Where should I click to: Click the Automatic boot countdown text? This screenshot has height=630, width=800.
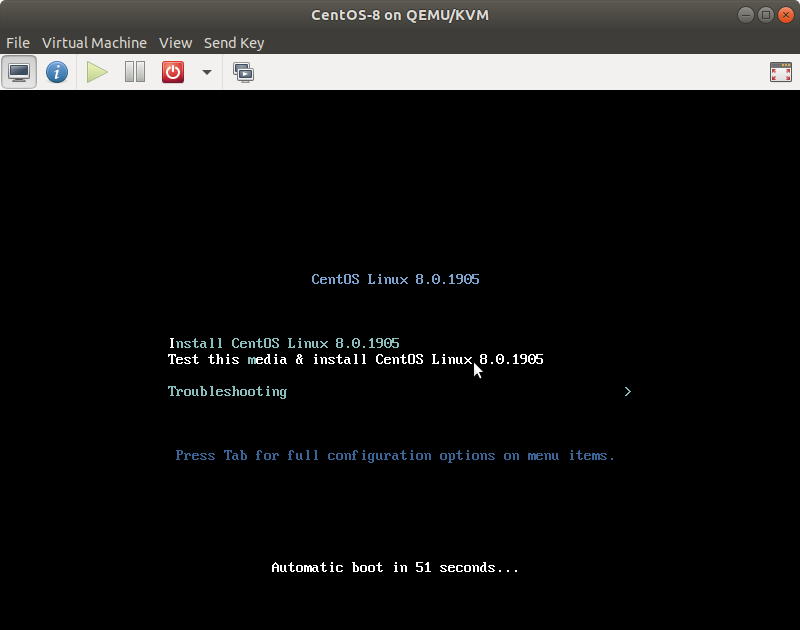click(395, 567)
